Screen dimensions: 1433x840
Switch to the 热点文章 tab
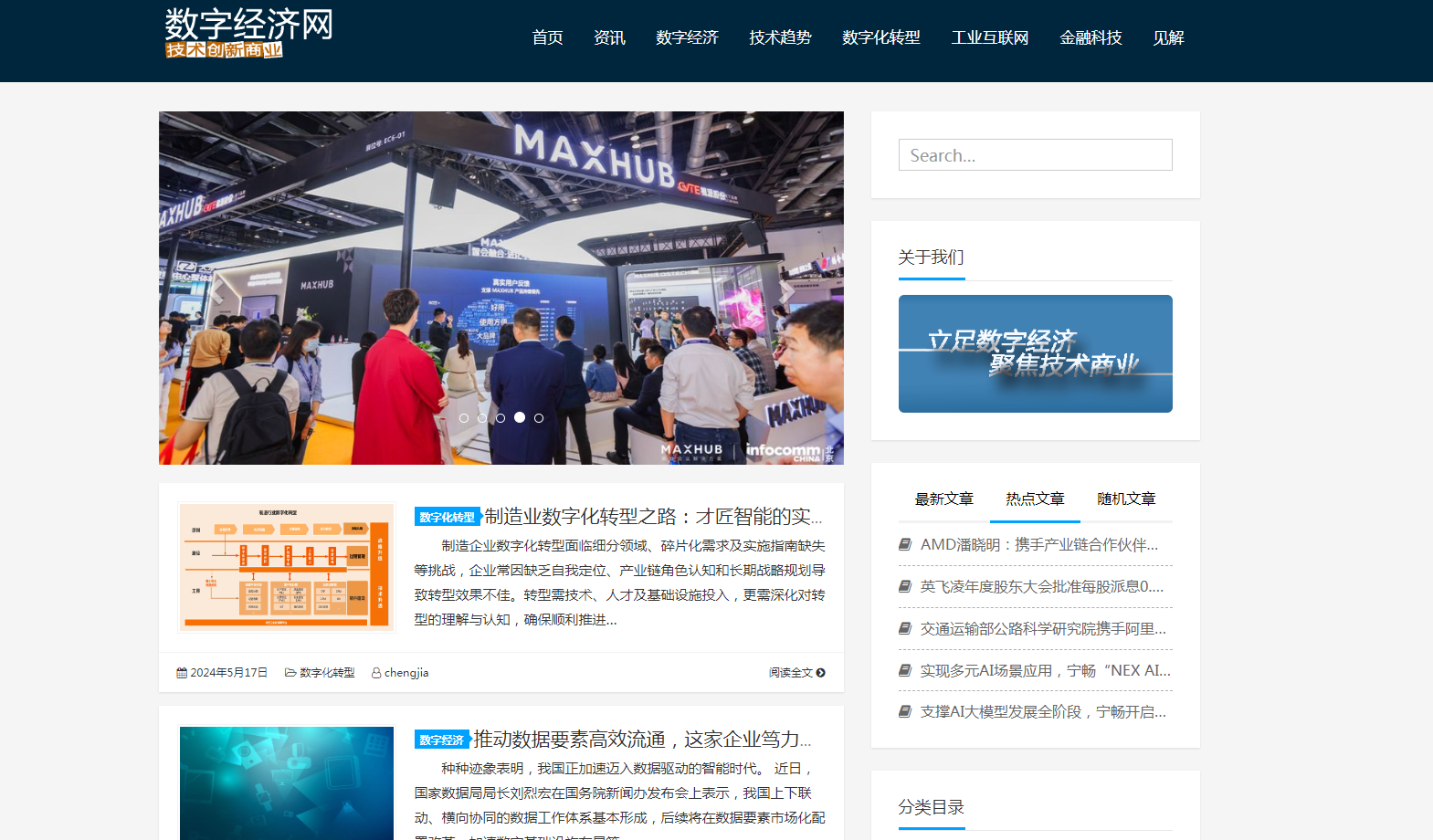1035,499
